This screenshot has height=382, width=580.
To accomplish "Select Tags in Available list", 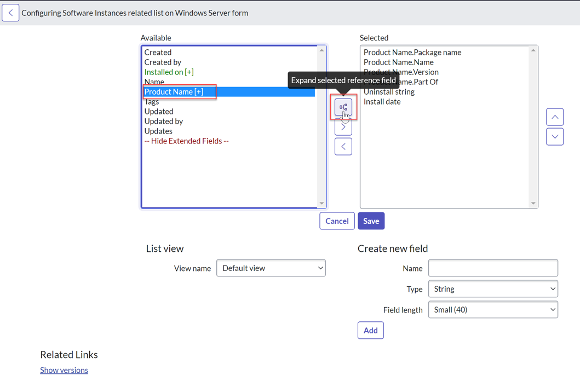I will pyautogui.click(x=229, y=102).
